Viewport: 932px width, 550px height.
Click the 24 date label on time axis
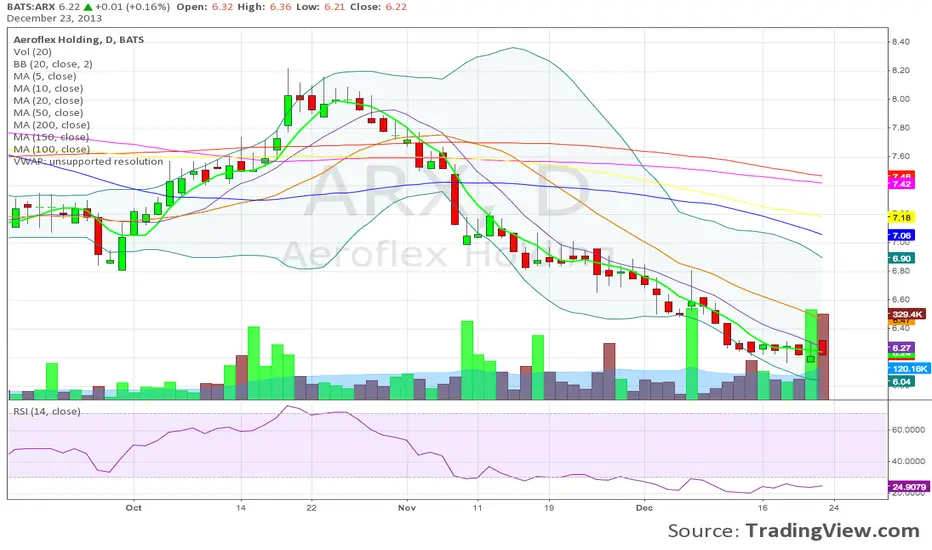[x=835, y=508]
